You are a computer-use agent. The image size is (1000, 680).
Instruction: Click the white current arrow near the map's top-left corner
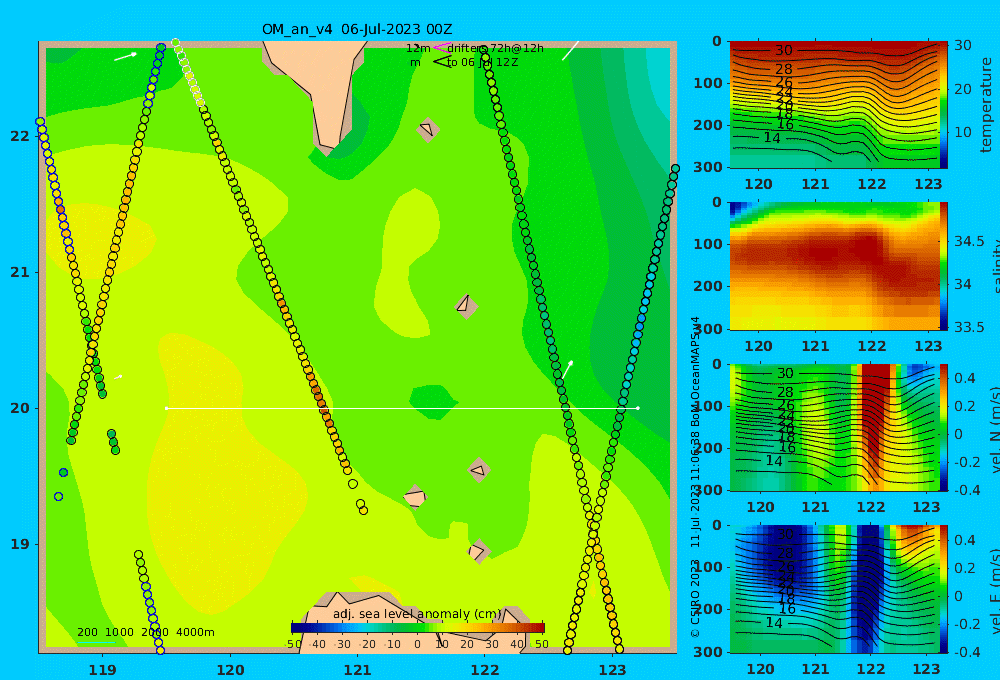126,57
